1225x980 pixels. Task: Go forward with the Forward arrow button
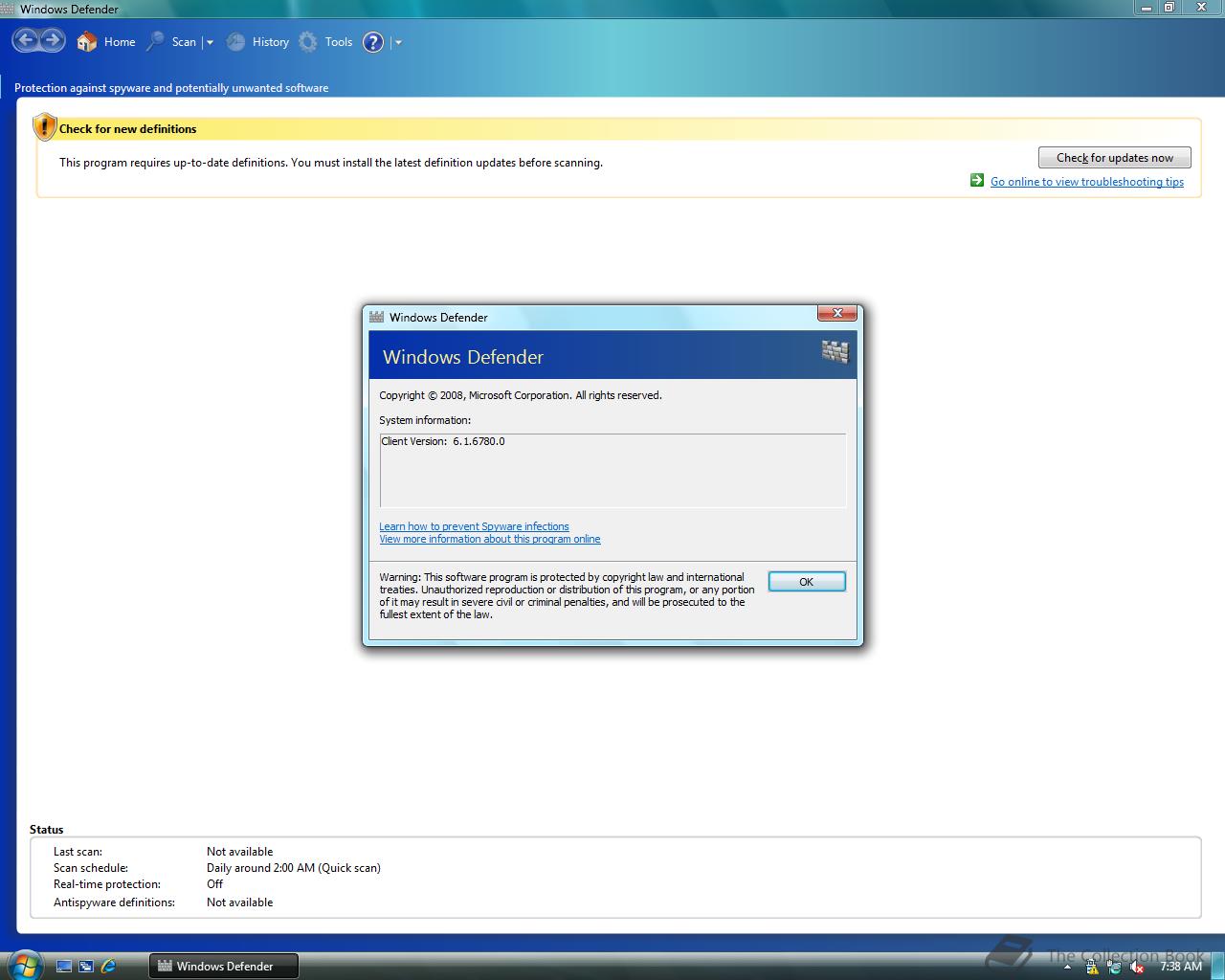52,41
